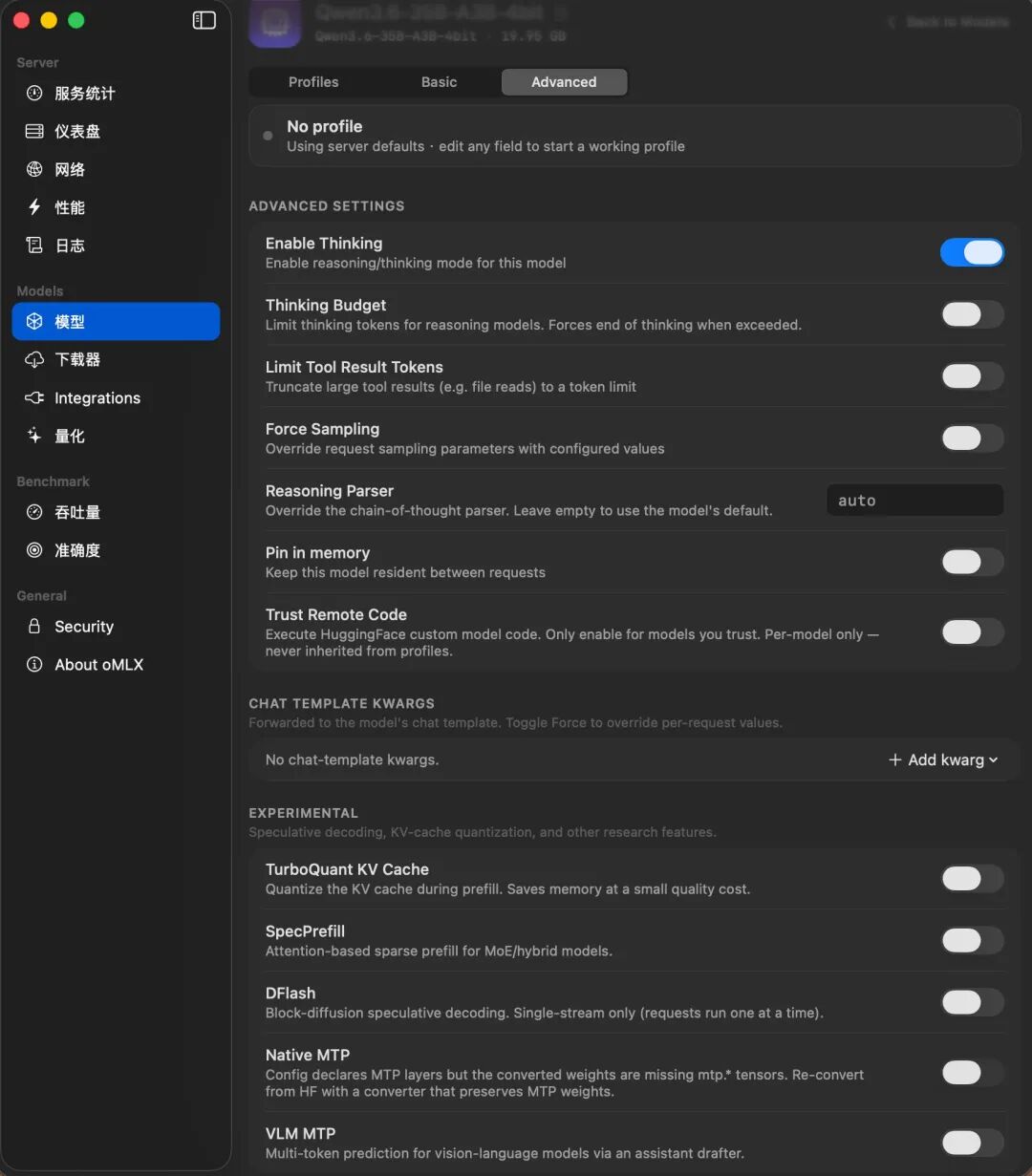The image size is (1032, 1176).
Task: Toggle Native MTP switch
Action: pyautogui.click(x=972, y=1072)
